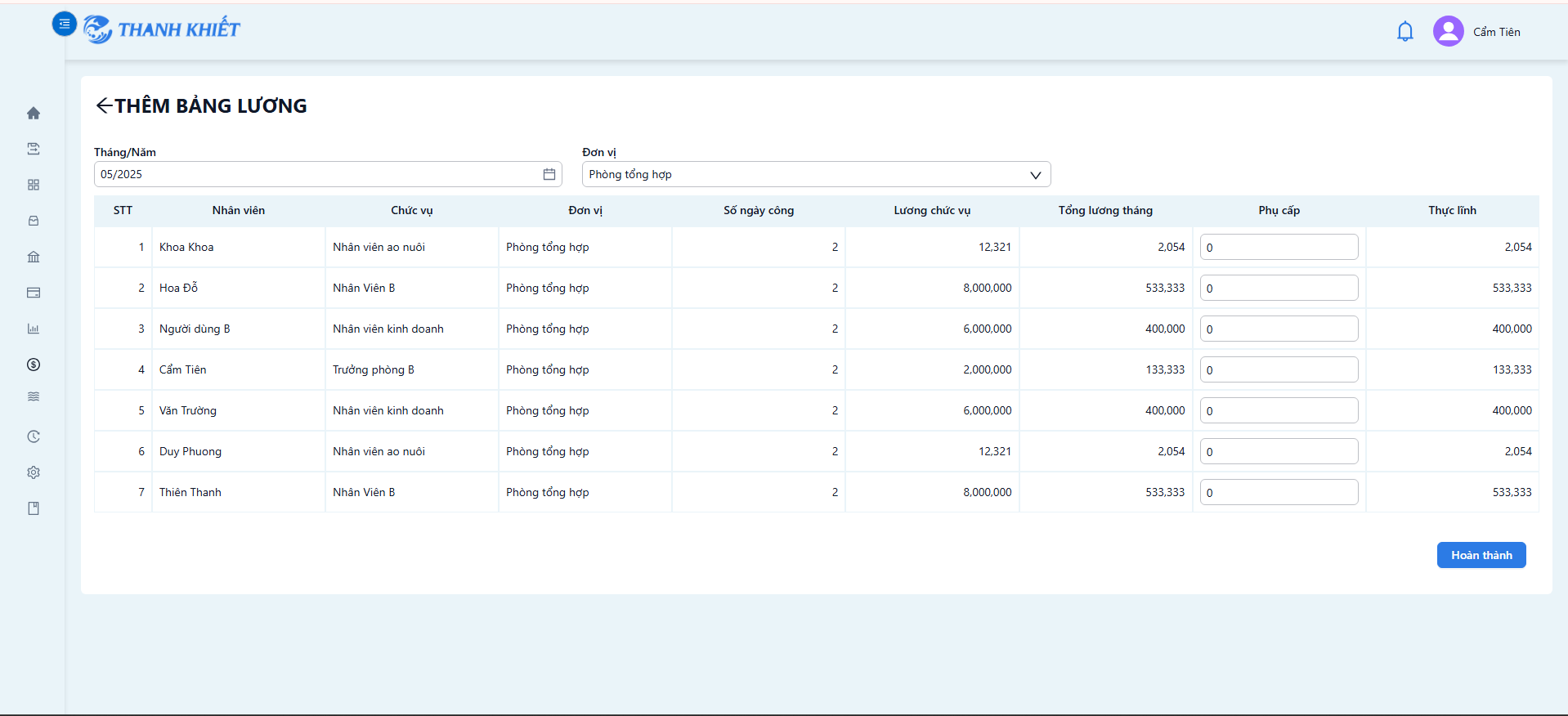Open the four-squares grid sidebar icon
The height and width of the screenshot is (716, 1568).
click(34, 185)
